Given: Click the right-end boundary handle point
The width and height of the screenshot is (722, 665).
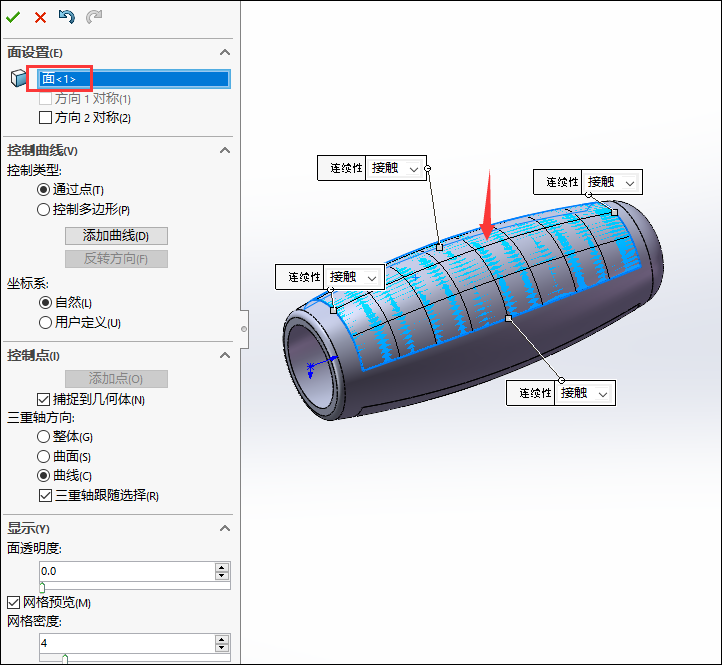Looking at the screenshot, I should 614,212.
